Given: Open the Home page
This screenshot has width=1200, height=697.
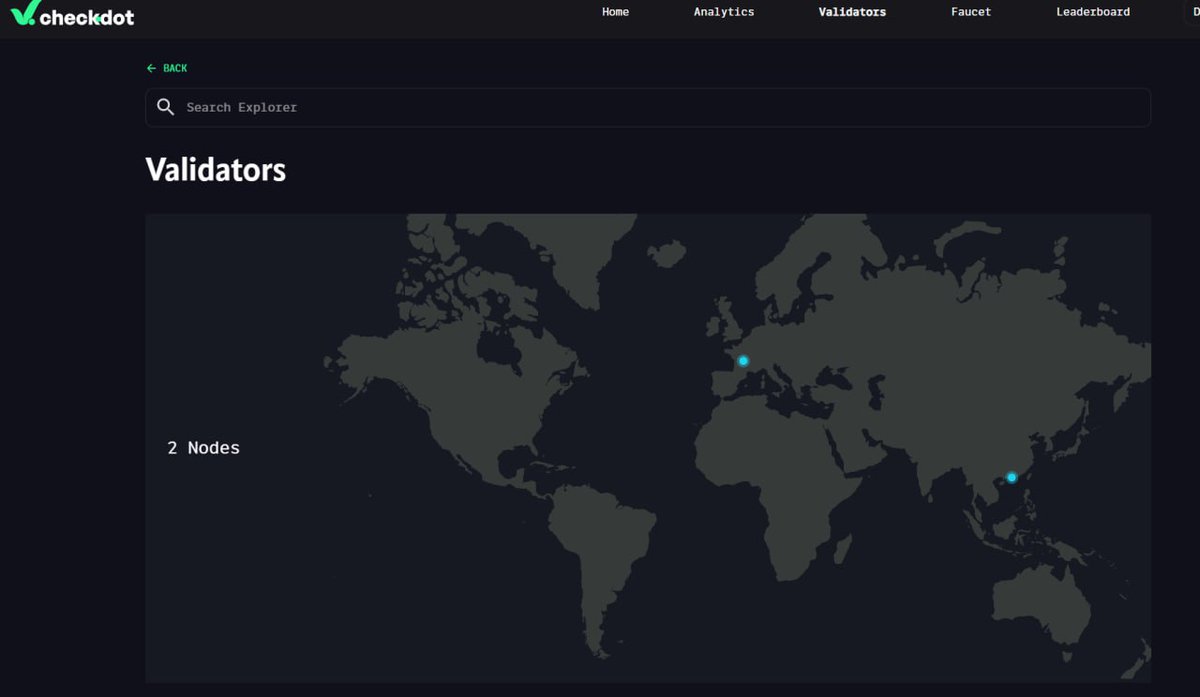Looking at the screenshot, I should click(x=615, y=12).
